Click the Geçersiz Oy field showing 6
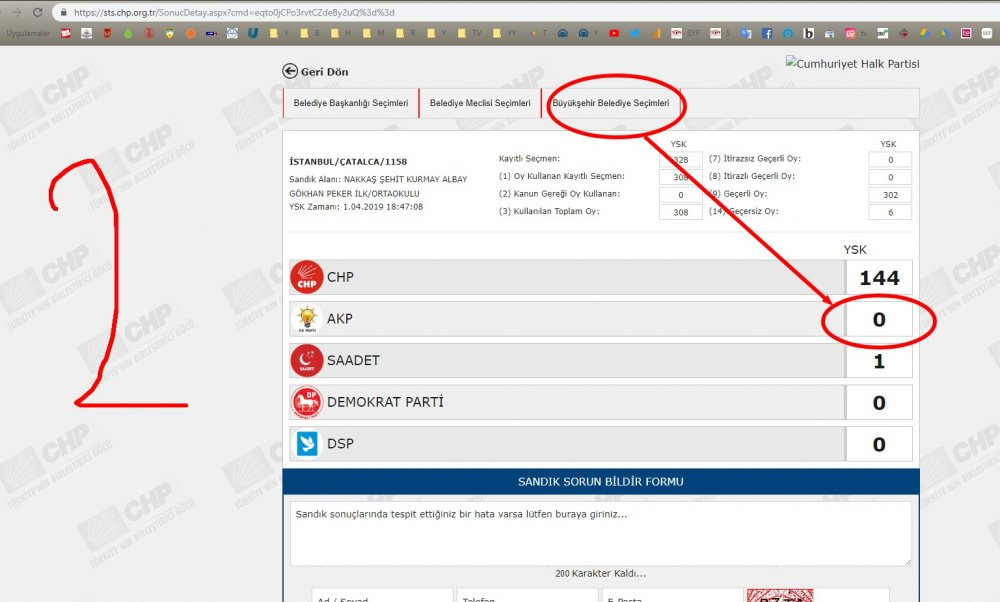The height and width of the screenshot is (602, 1000). coord(890,212)
